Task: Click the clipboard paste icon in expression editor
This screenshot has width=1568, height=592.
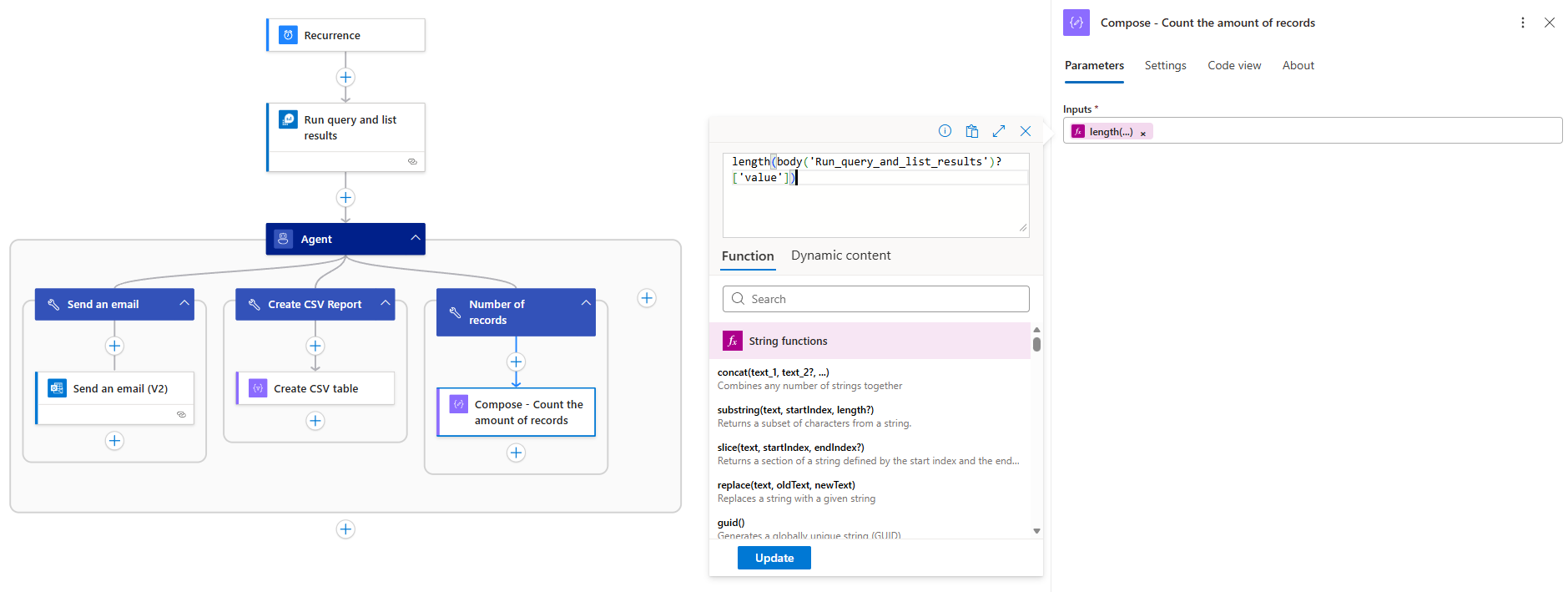Action: [x=972, y=131]
